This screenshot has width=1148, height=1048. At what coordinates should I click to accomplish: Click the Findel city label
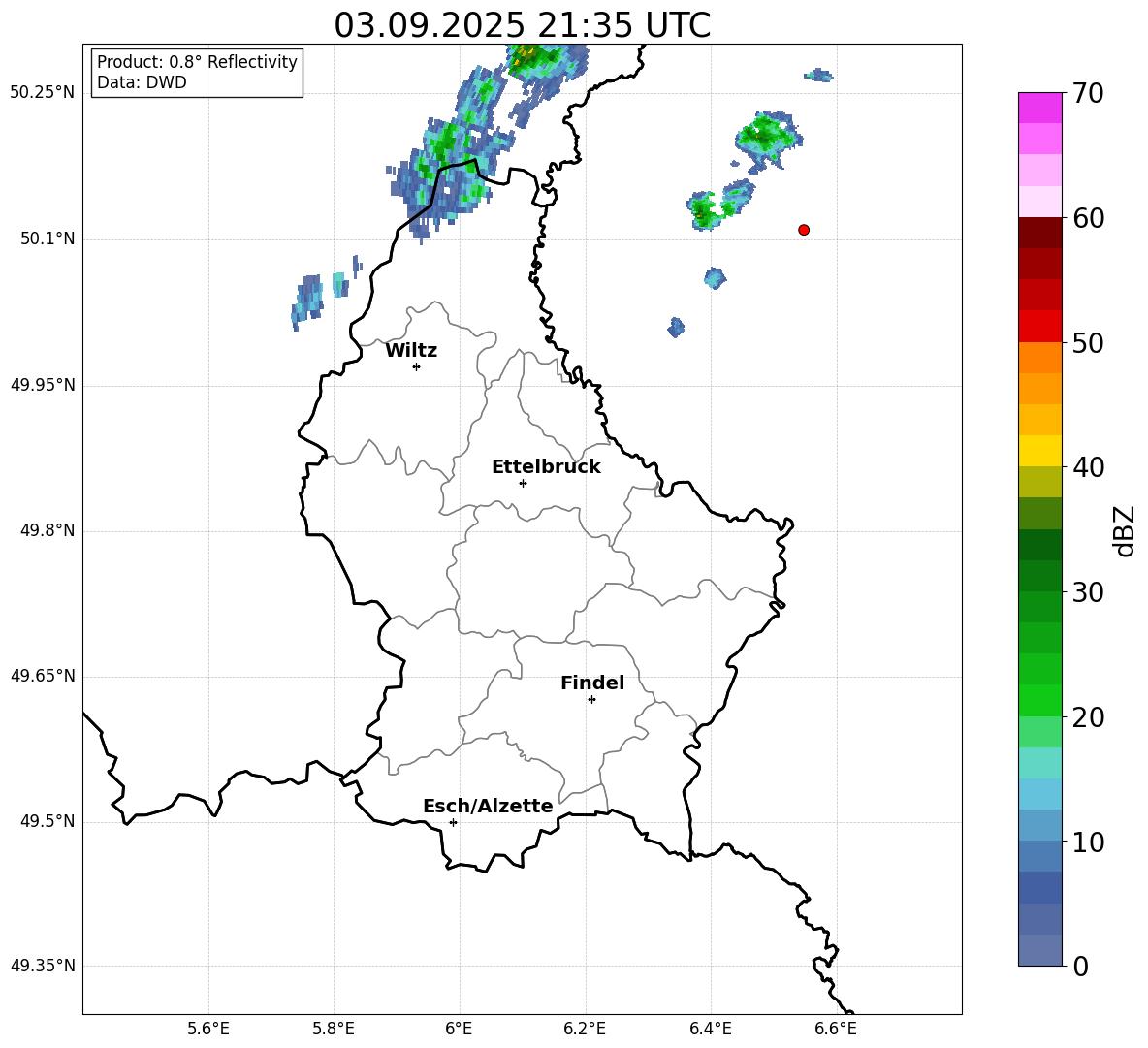(x=592, y=683)
